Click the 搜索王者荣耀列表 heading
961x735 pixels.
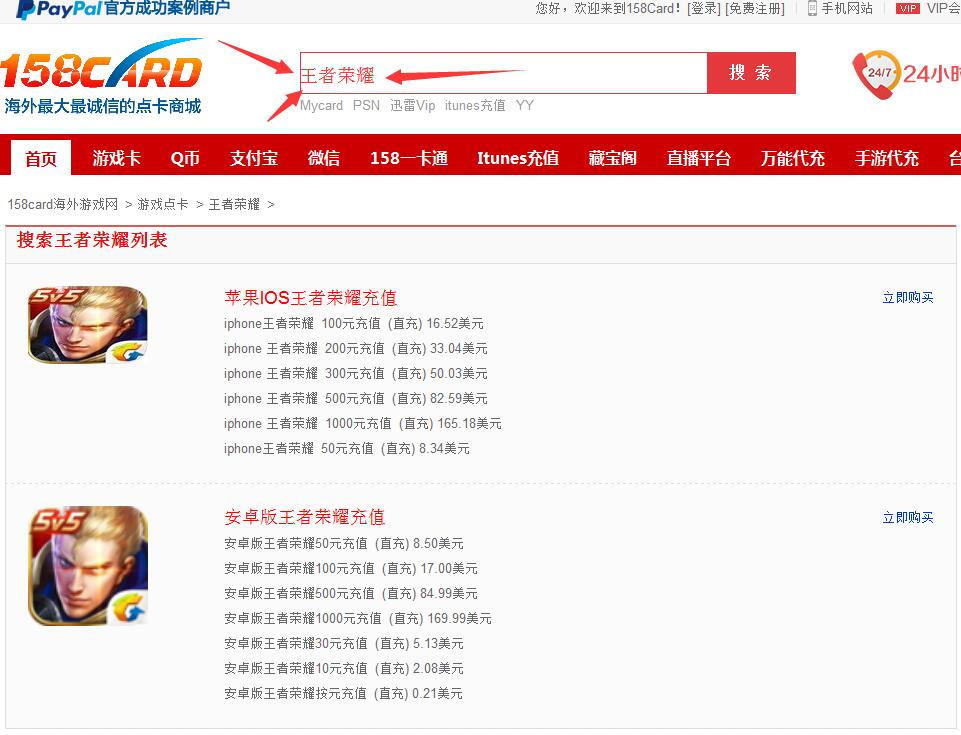[x=92, y=240]
